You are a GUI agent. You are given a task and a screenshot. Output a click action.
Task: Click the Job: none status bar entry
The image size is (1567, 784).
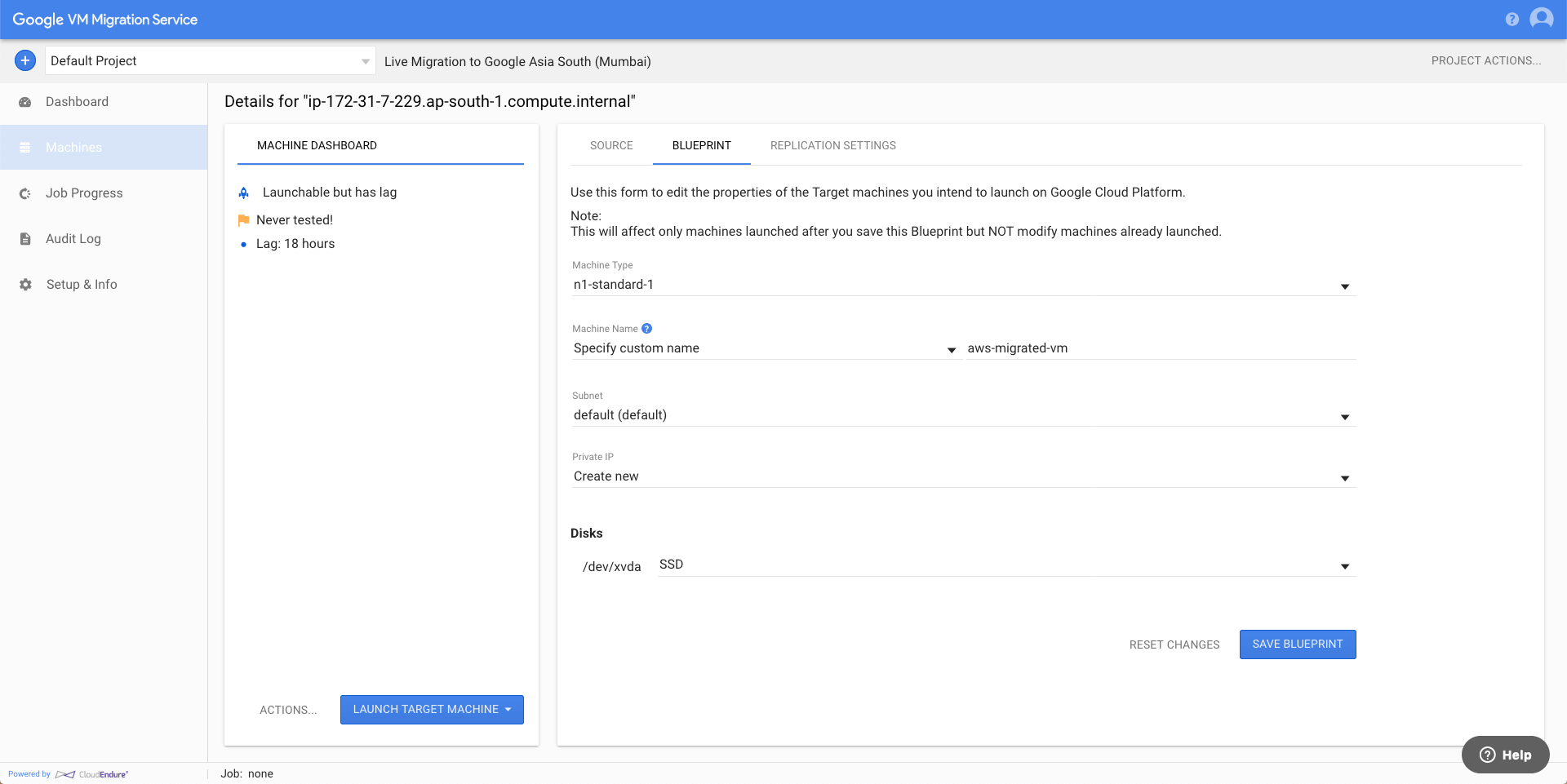point(246,774)
